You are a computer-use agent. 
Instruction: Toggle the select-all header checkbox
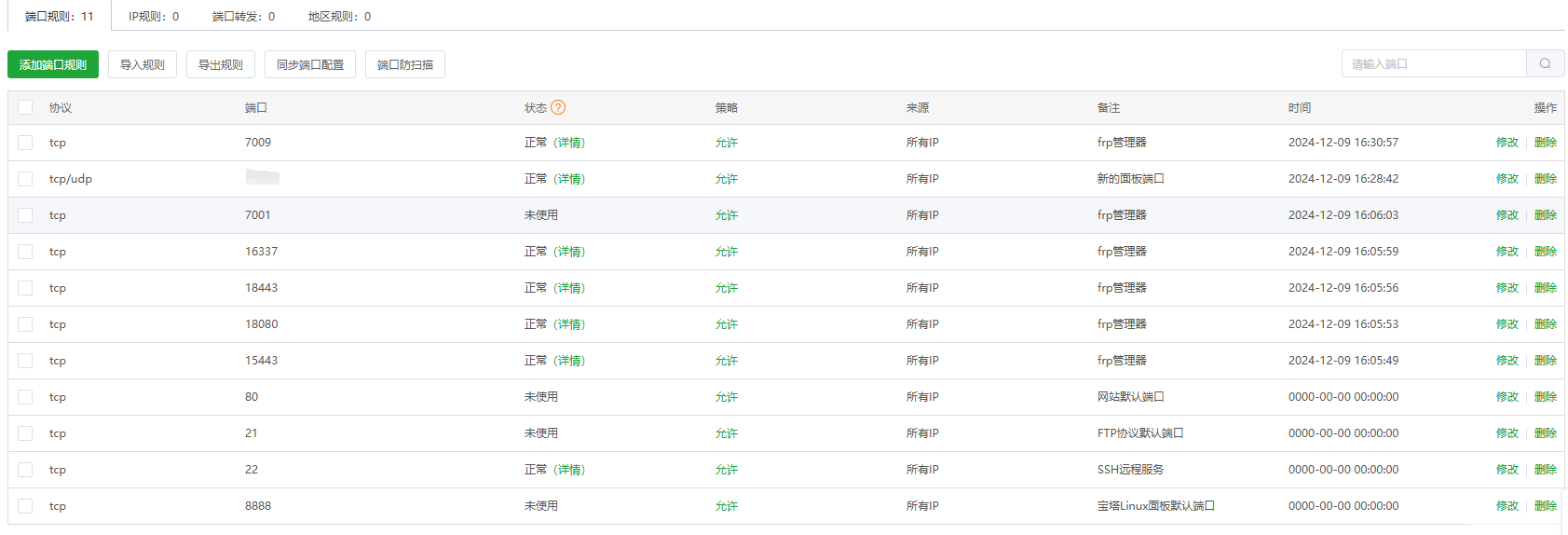[25, 107]
